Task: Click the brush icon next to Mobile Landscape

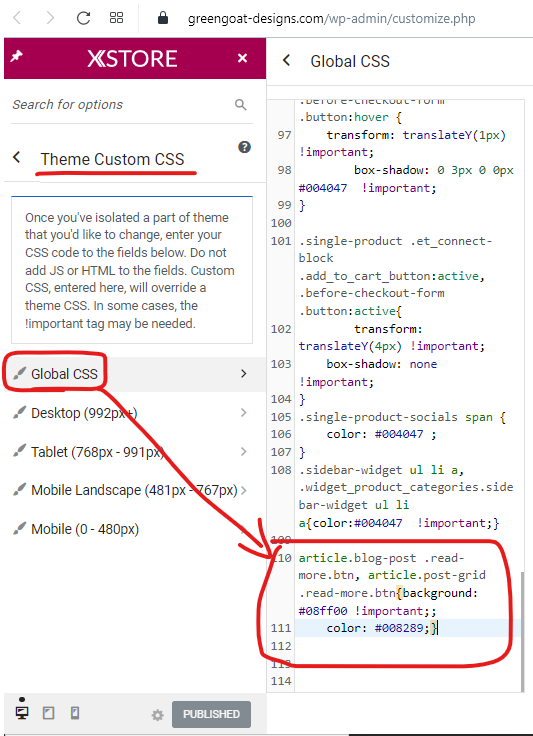Action: pos(19,490)
